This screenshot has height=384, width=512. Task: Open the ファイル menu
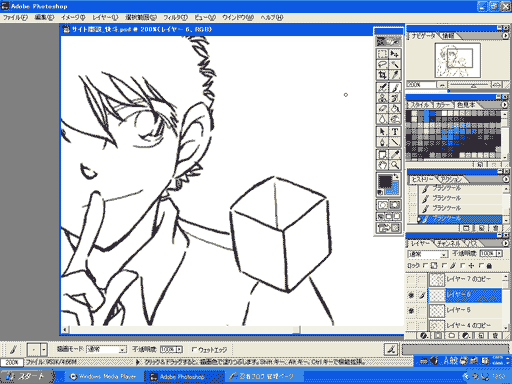(15, 17)
